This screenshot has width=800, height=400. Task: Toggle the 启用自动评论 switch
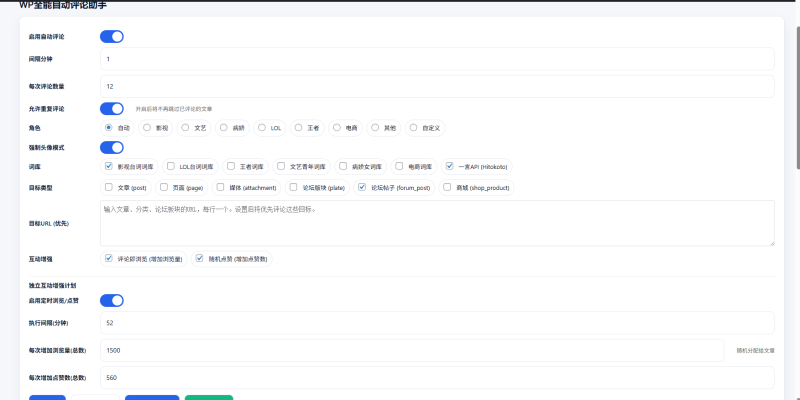point(111,37)
